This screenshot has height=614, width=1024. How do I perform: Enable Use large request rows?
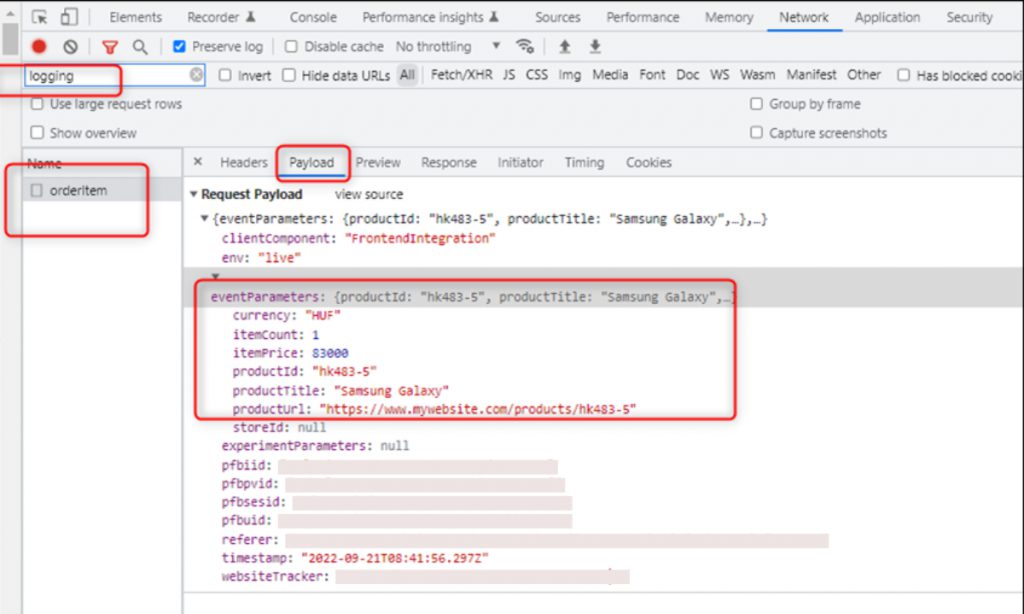click(37, 104)
